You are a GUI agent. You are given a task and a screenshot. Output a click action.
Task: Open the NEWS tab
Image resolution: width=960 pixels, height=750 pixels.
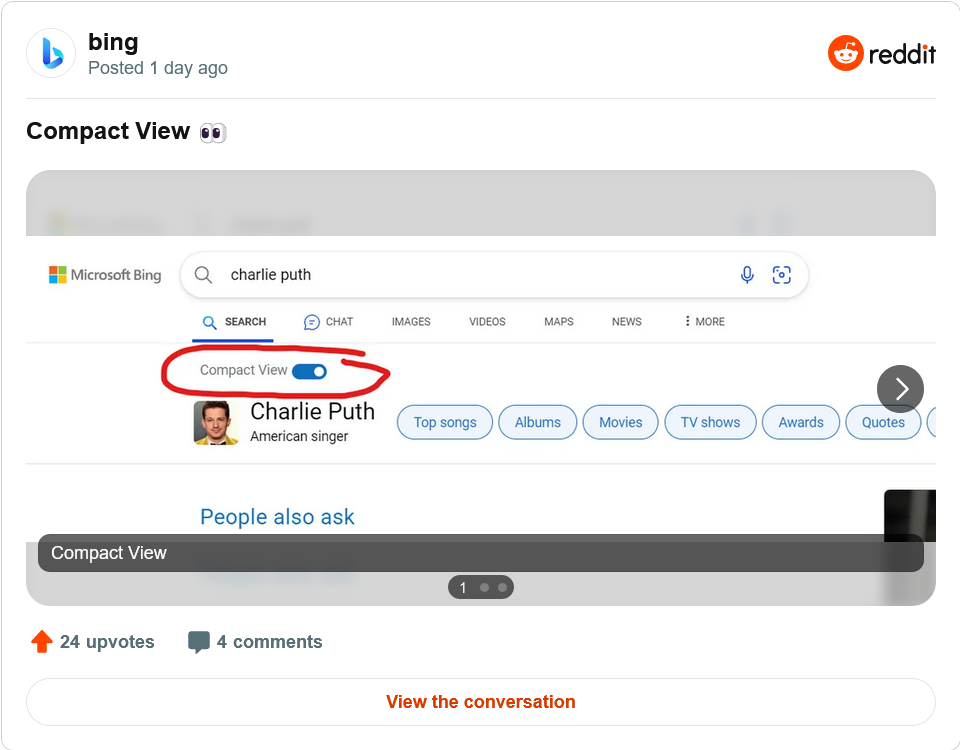click(x=627, y=321)
